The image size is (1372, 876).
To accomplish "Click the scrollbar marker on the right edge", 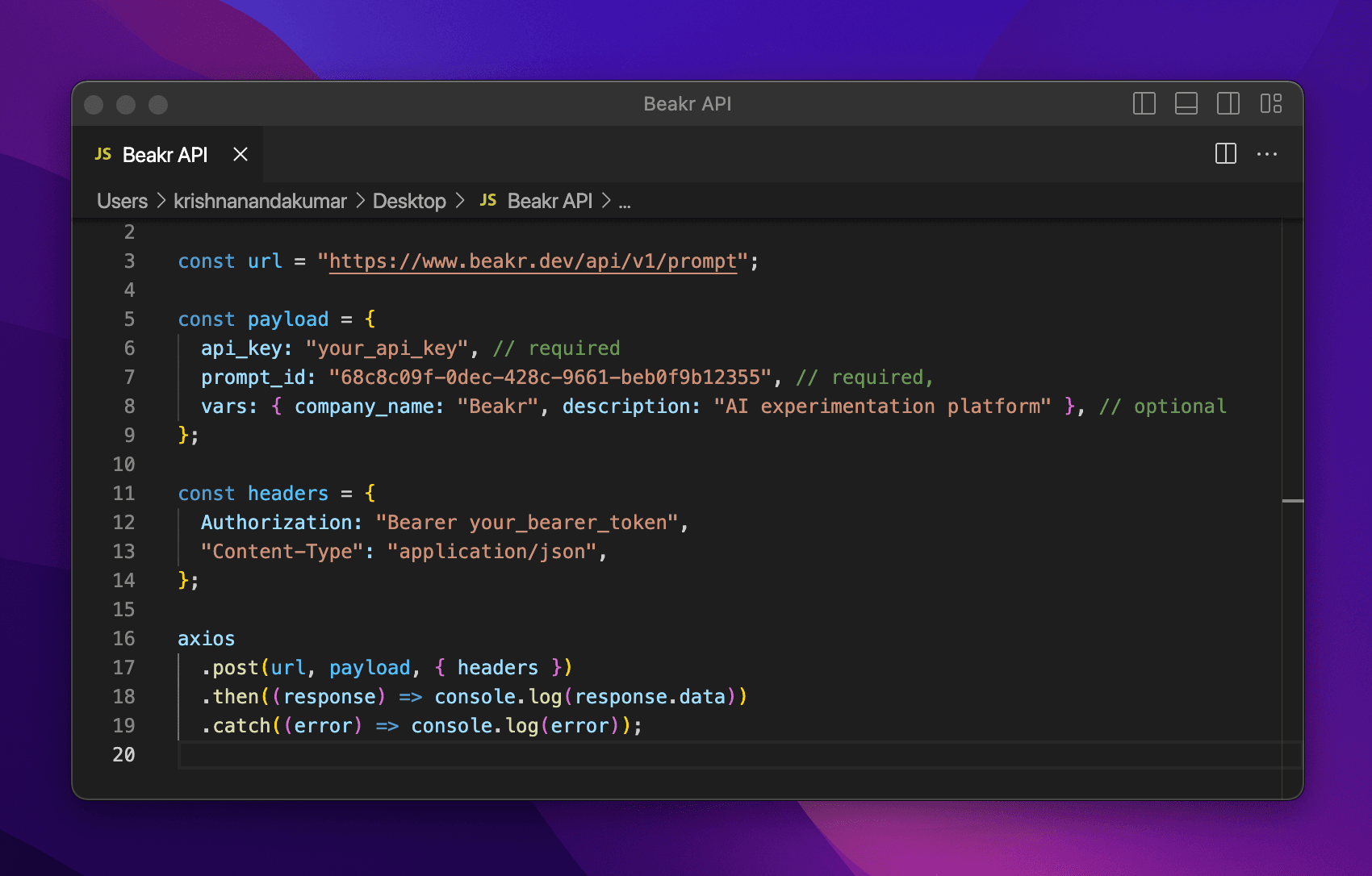I will 1293,501.
